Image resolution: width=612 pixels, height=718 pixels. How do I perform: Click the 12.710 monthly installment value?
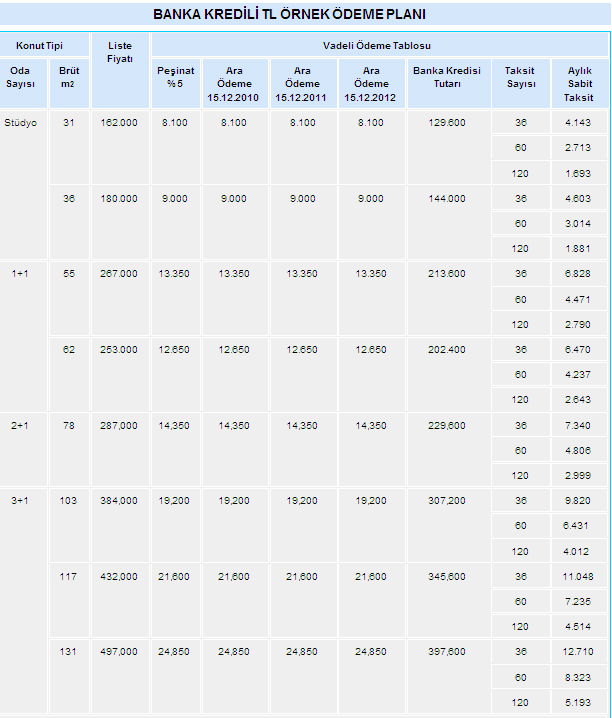[580, 652]
